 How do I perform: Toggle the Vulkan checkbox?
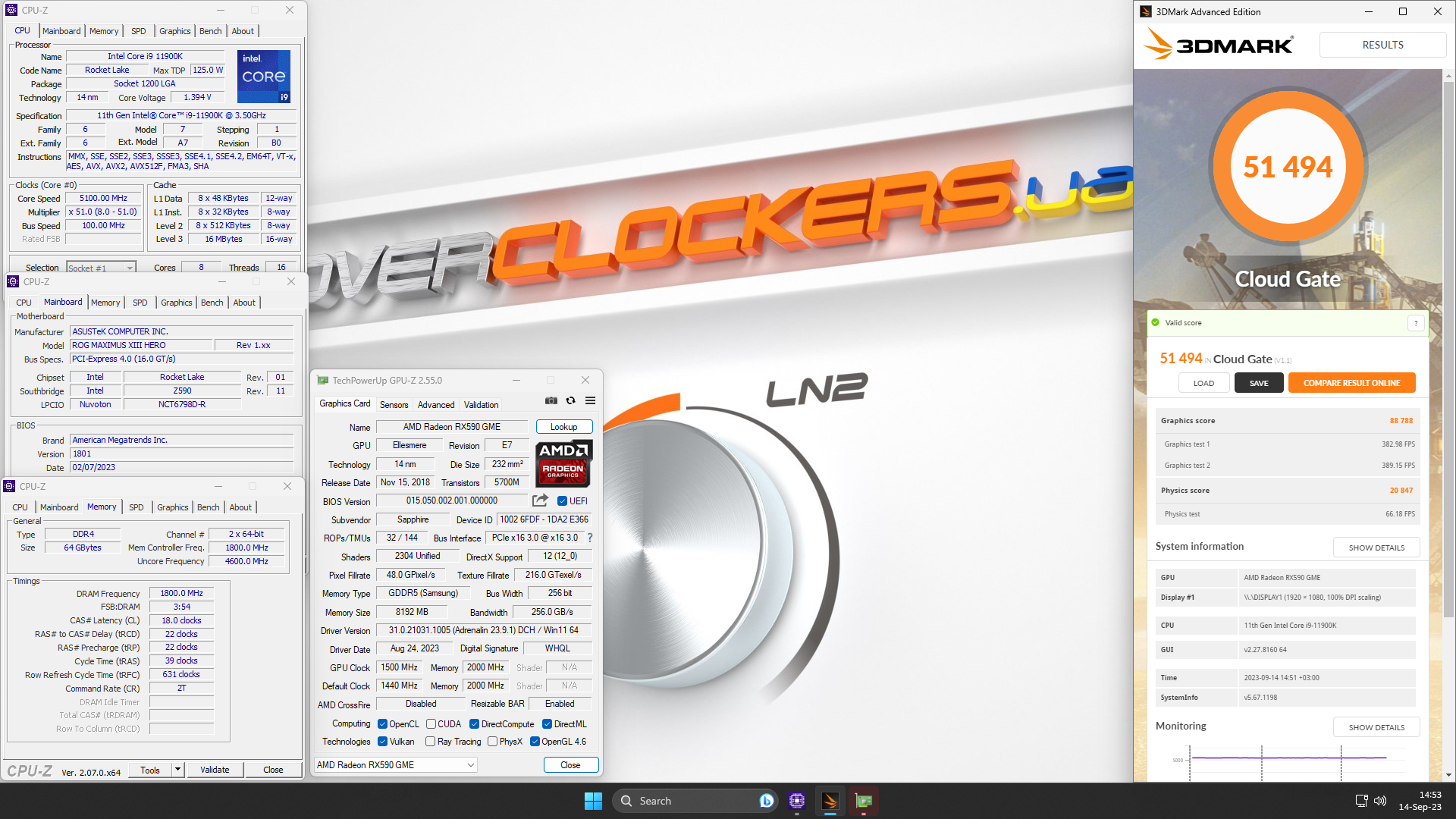(382, 742)
